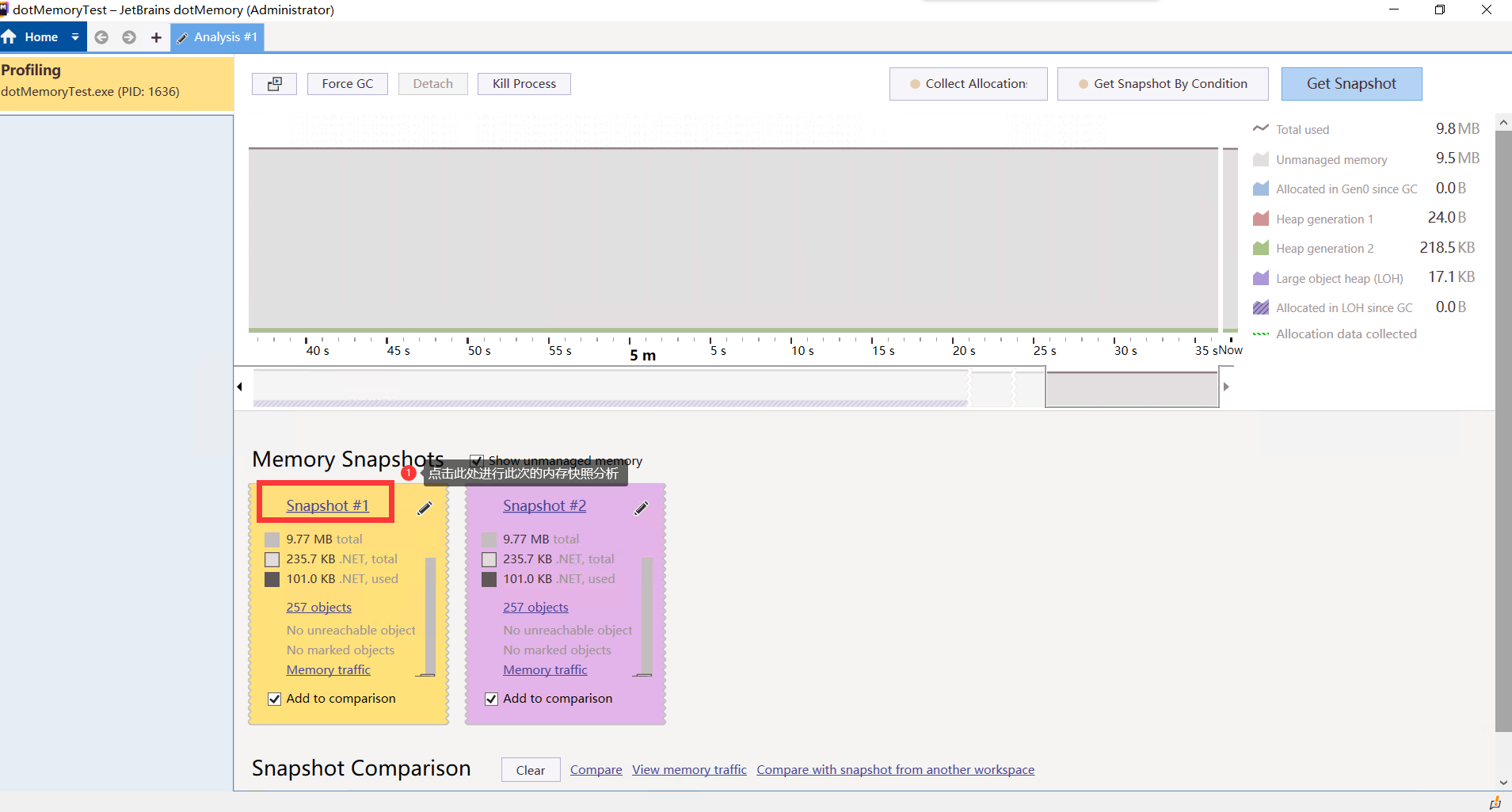Click Allocation data collected legend icon
Image resolution: width=1512 pixels, height=812 pixels.
click(x=1261, y=334)
